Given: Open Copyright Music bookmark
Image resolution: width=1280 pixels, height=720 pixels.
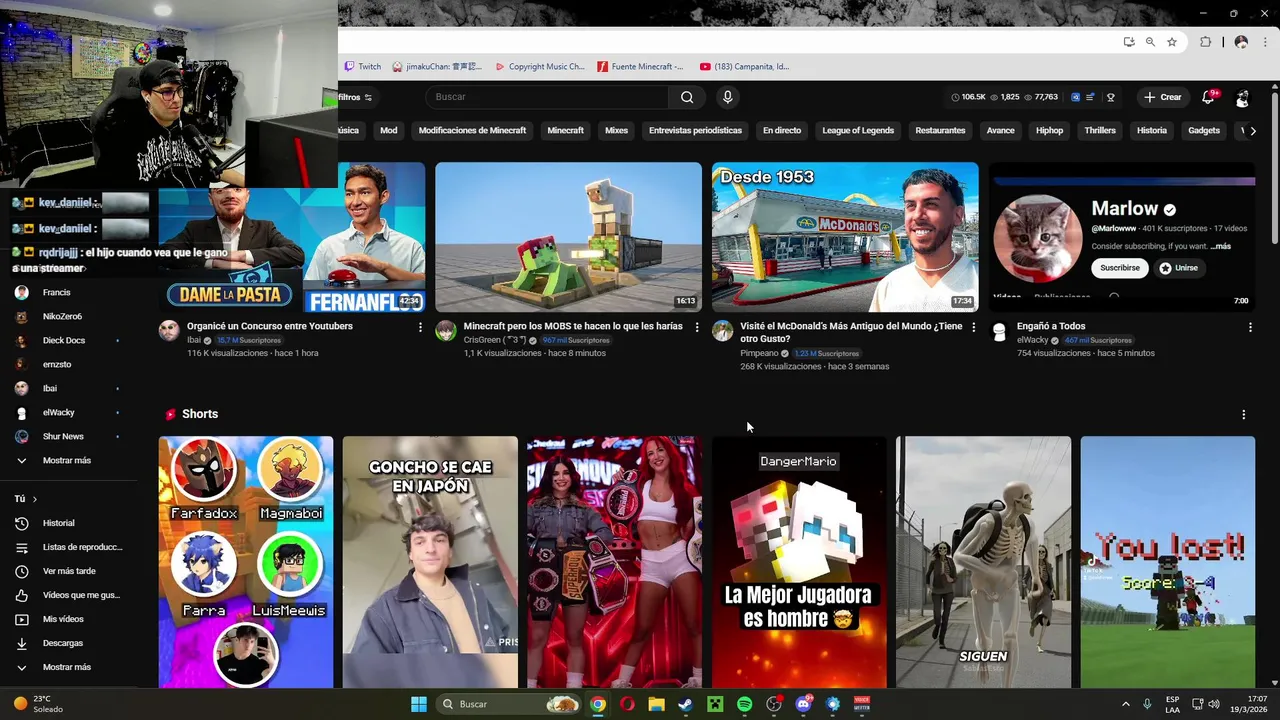Looking at the screenshot, I should pos(540,67).
